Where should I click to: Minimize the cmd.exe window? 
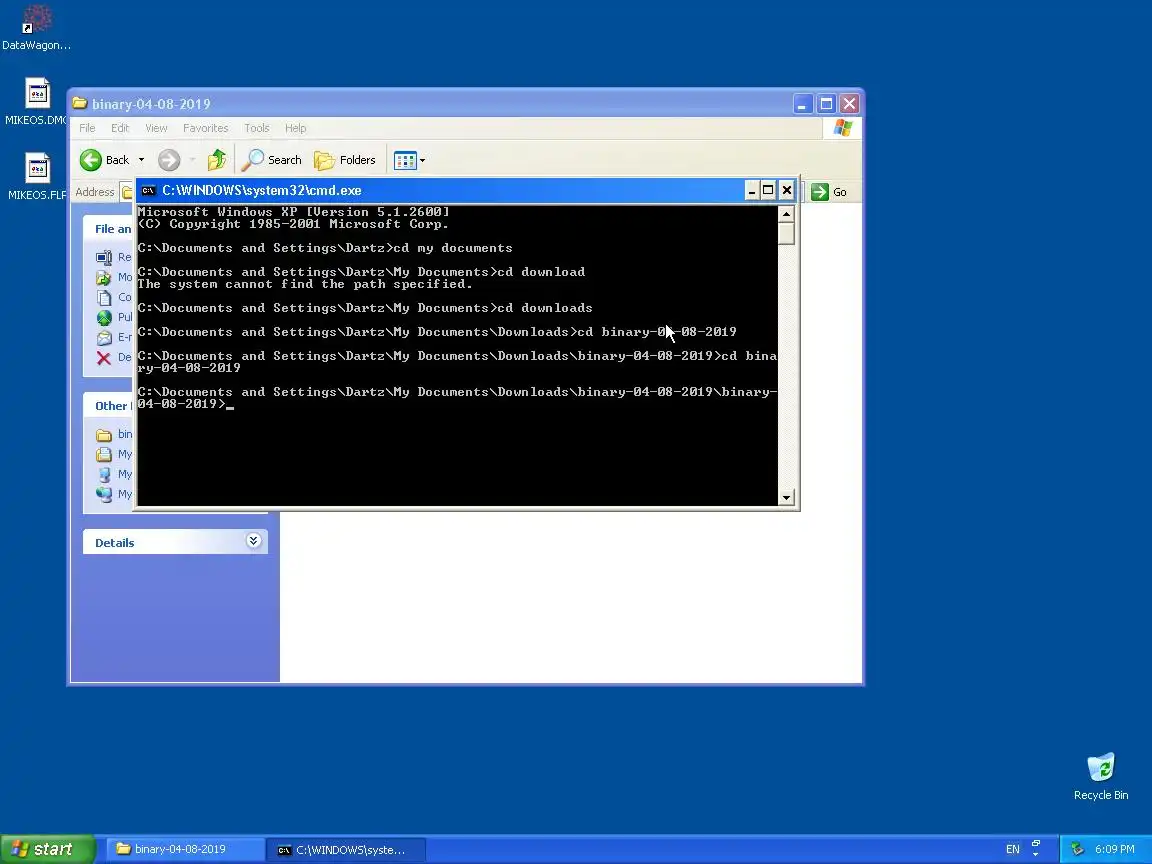(751, 191)
